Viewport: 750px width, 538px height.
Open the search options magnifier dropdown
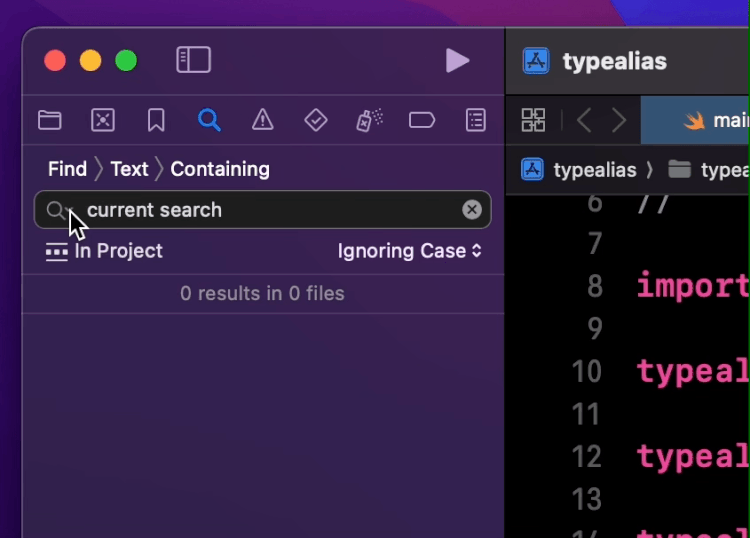[x=58, y=210]
